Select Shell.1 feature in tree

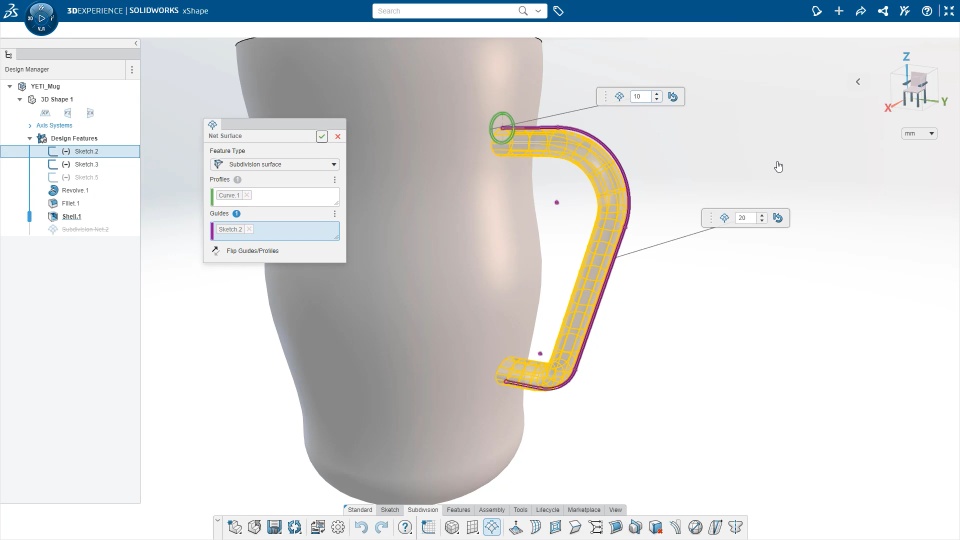pos(71,216)
